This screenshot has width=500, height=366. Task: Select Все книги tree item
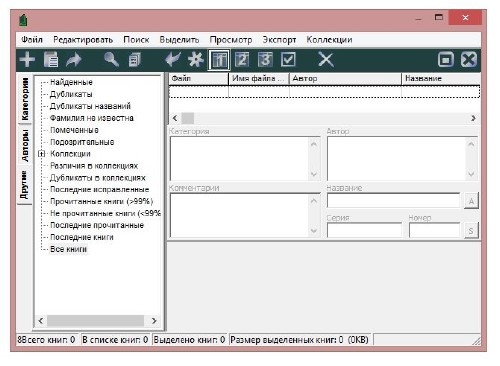[x=68, y=249]
